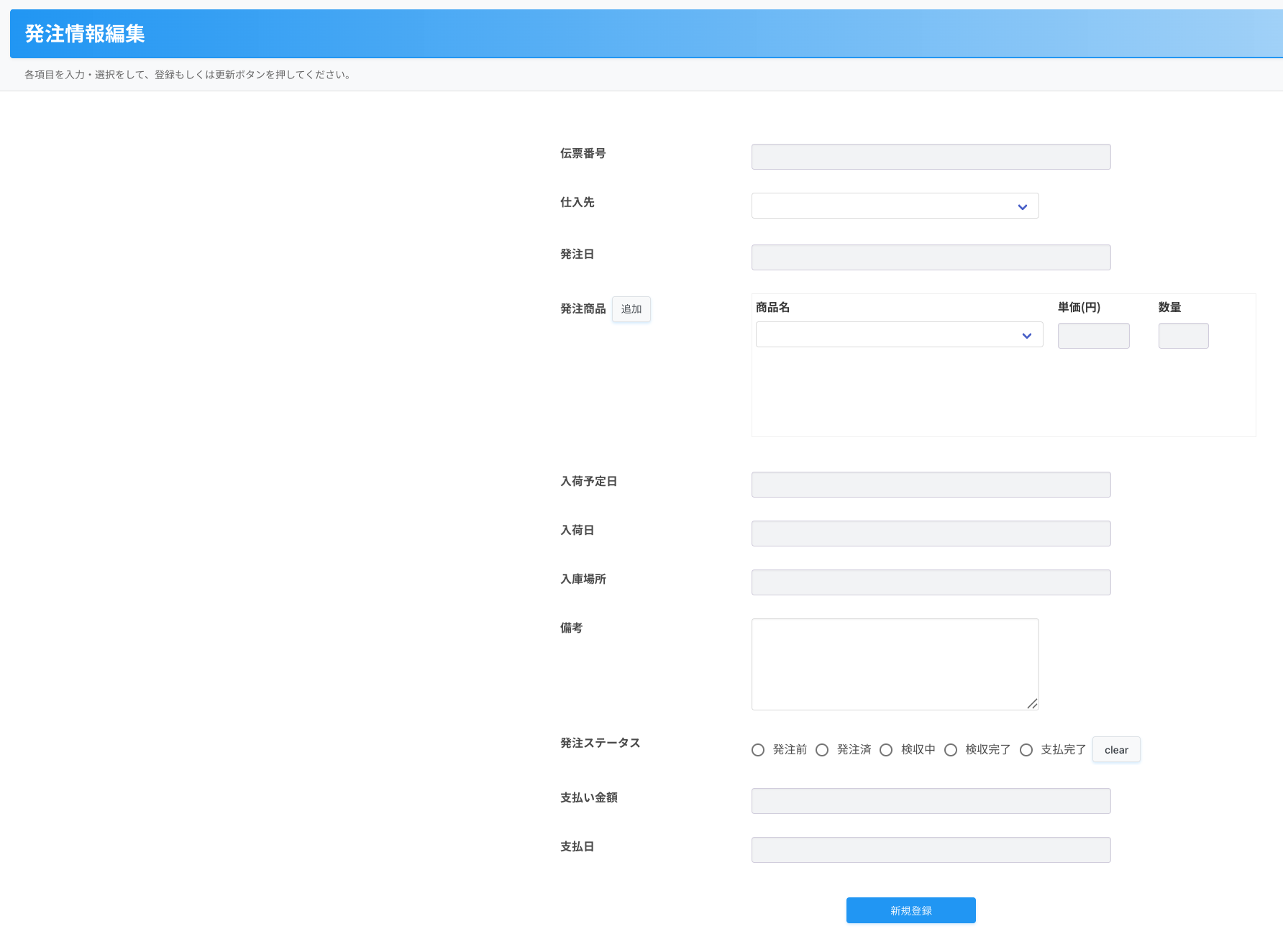Submit with the 新規登録 button
The image size is (1283, 952).
(x=910, y=910)
